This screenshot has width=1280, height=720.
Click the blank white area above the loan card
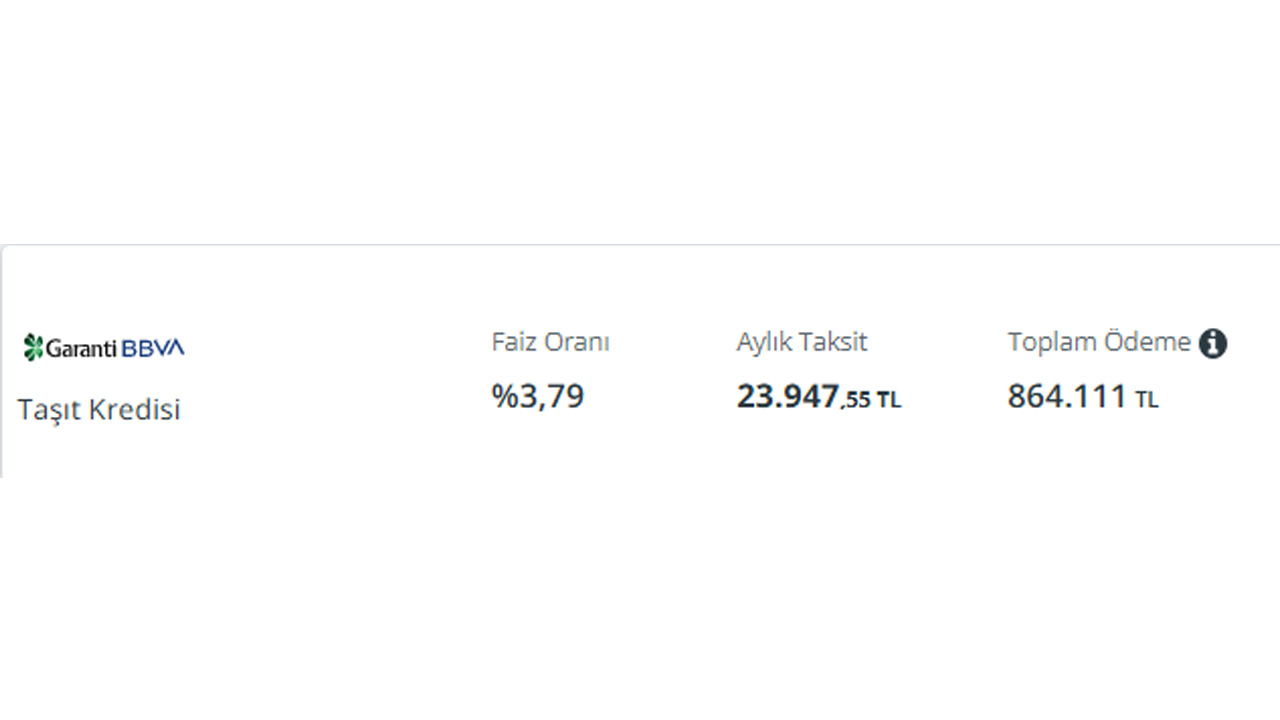pyautogui.click(x=640, y=120)
